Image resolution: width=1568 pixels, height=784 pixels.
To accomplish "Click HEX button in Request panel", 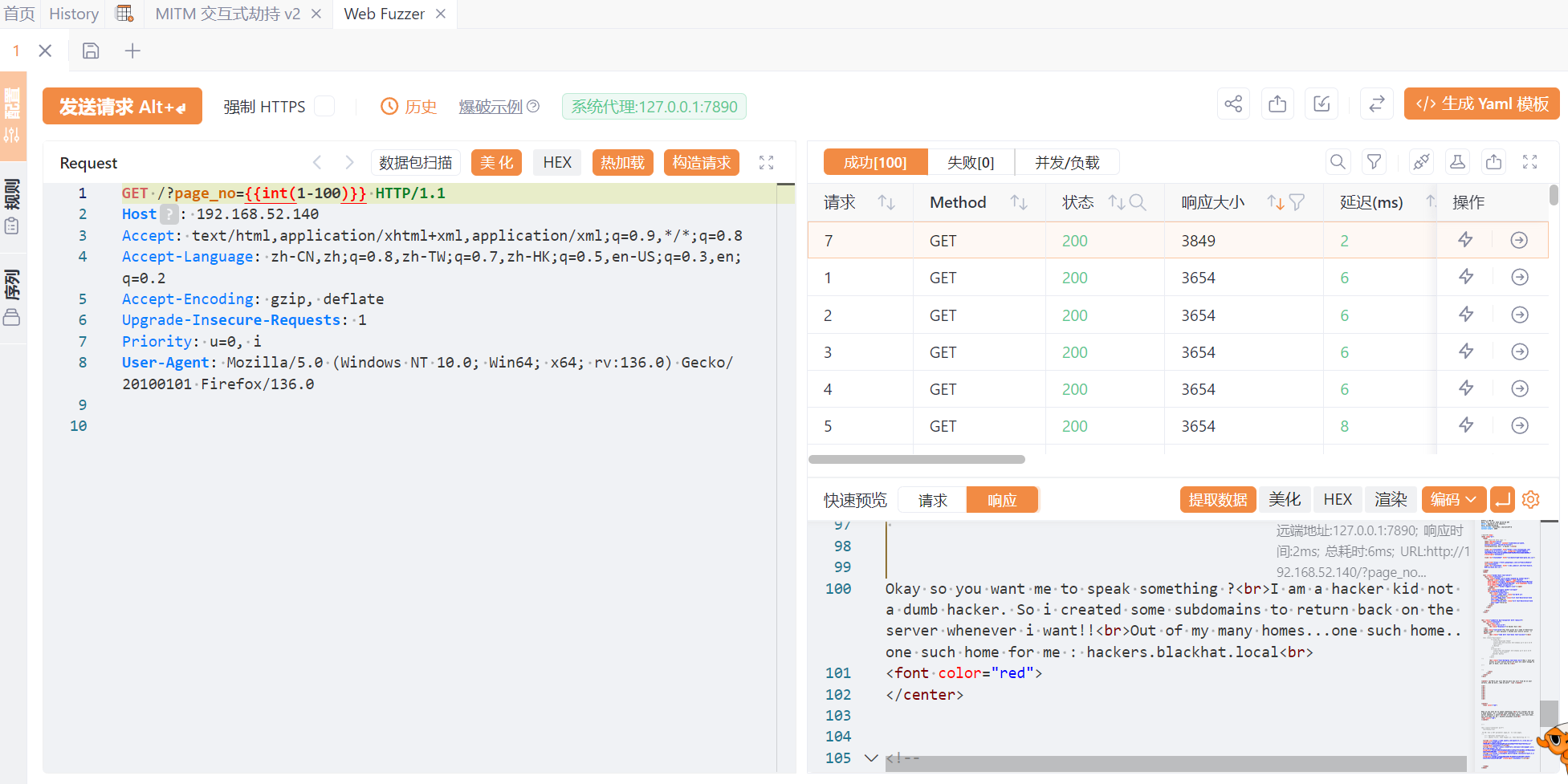I will tap(557, 162).
